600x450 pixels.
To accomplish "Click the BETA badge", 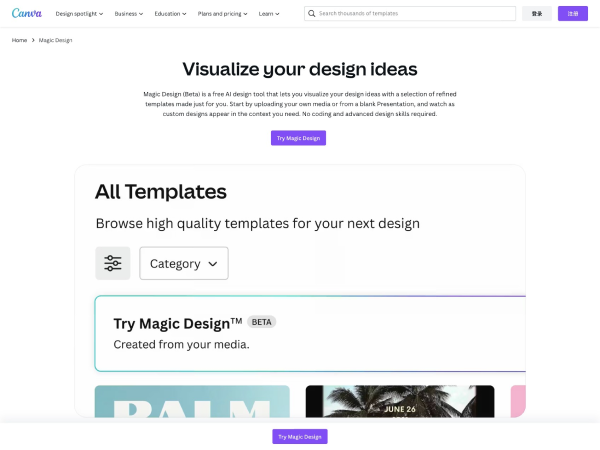I will (x=262, y=322).
